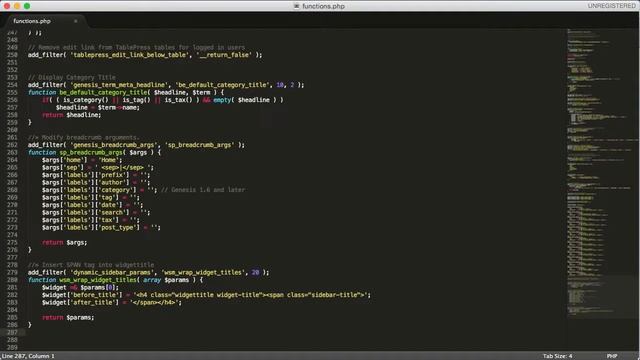
Task: Close the functions.php tab
Action: tap(76, 21)
